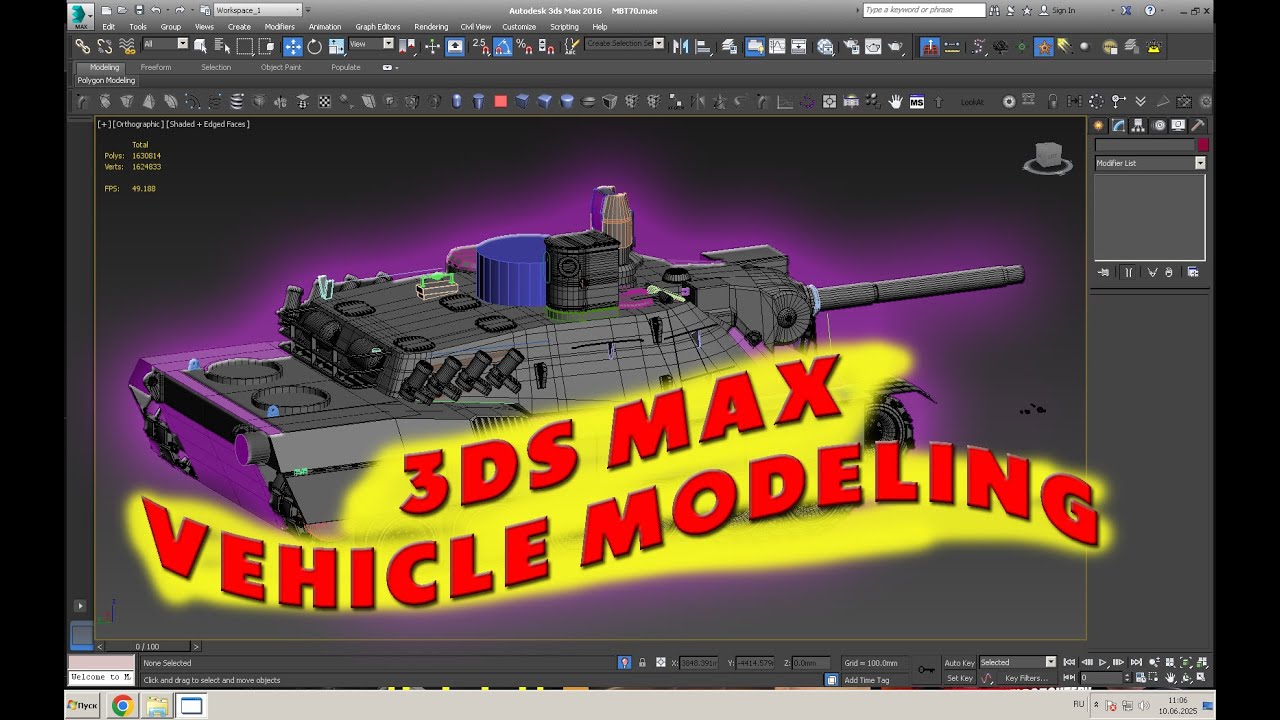Choose the Rectangular Selection Region tool
The width and height of the screenshot is (1280, 720).
(x=244, y=46)
